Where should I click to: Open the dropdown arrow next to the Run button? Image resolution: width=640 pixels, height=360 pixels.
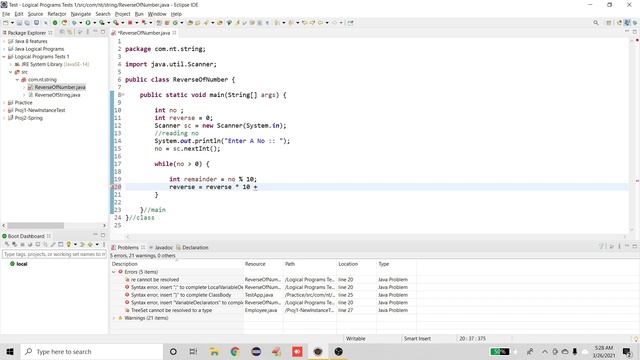[94, 23]
